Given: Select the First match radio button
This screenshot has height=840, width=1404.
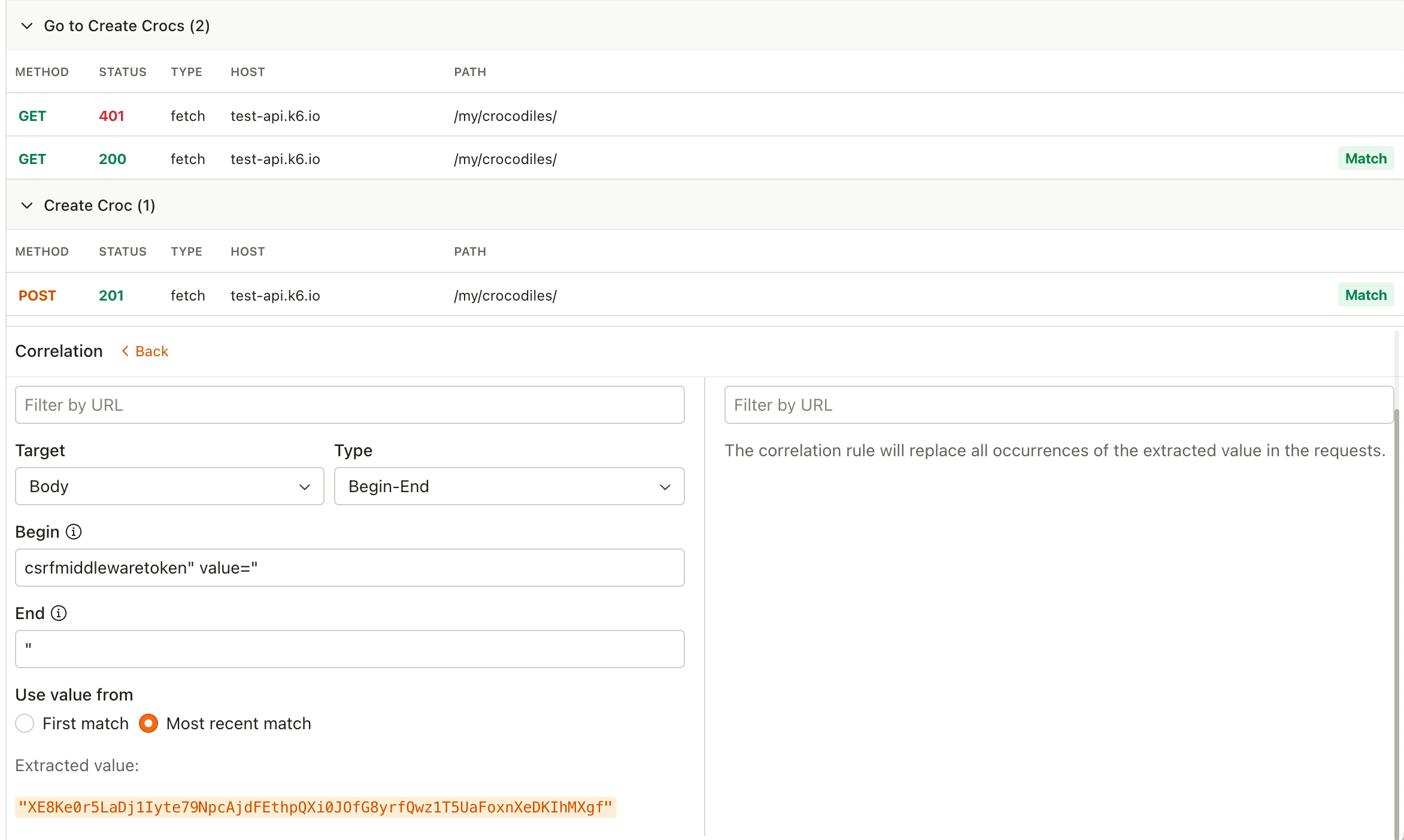Looking at the screenshot, I should (25, 723).
